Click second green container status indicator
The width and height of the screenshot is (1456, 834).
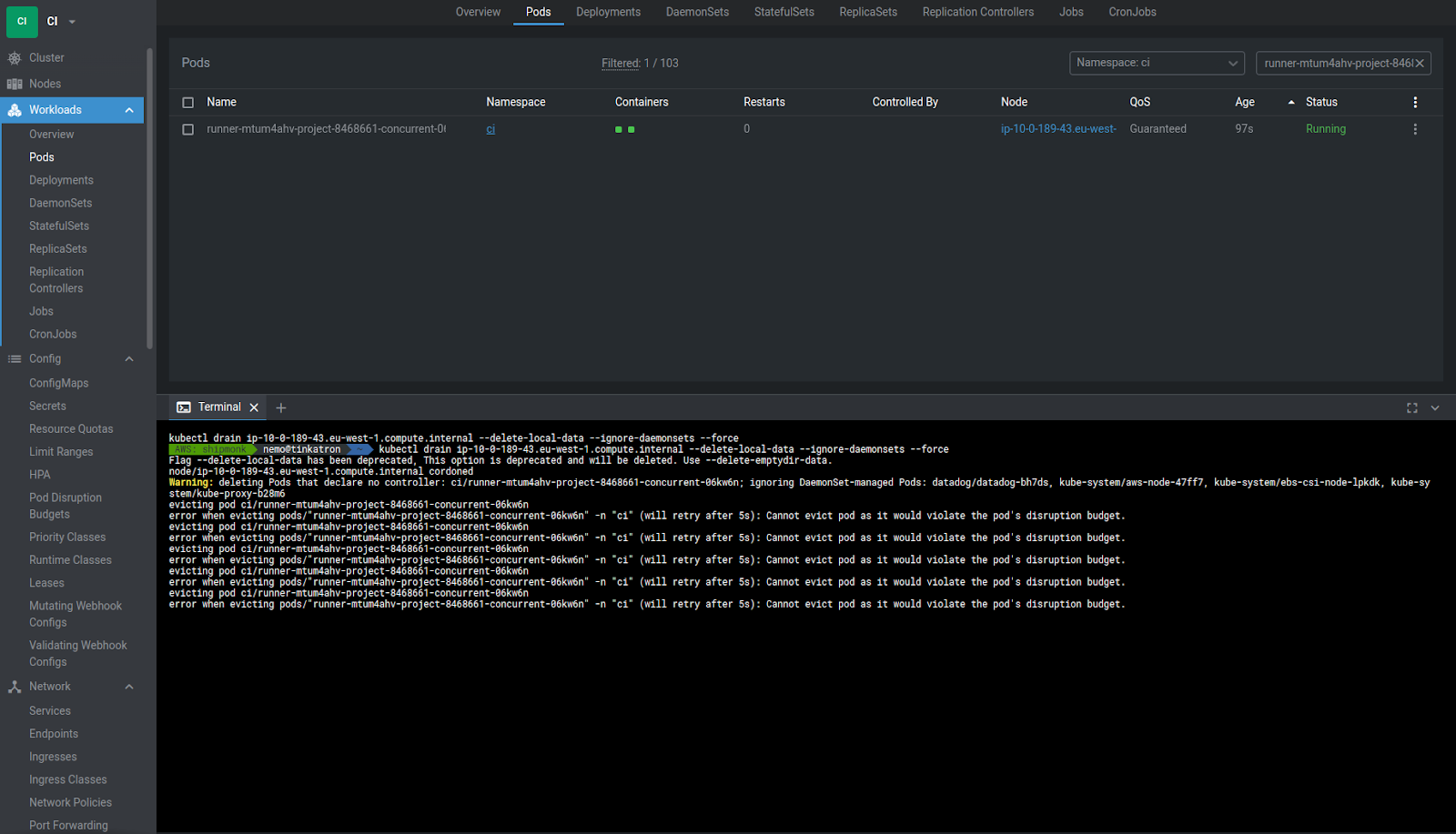pyautogui.click(x=632, y=130)
